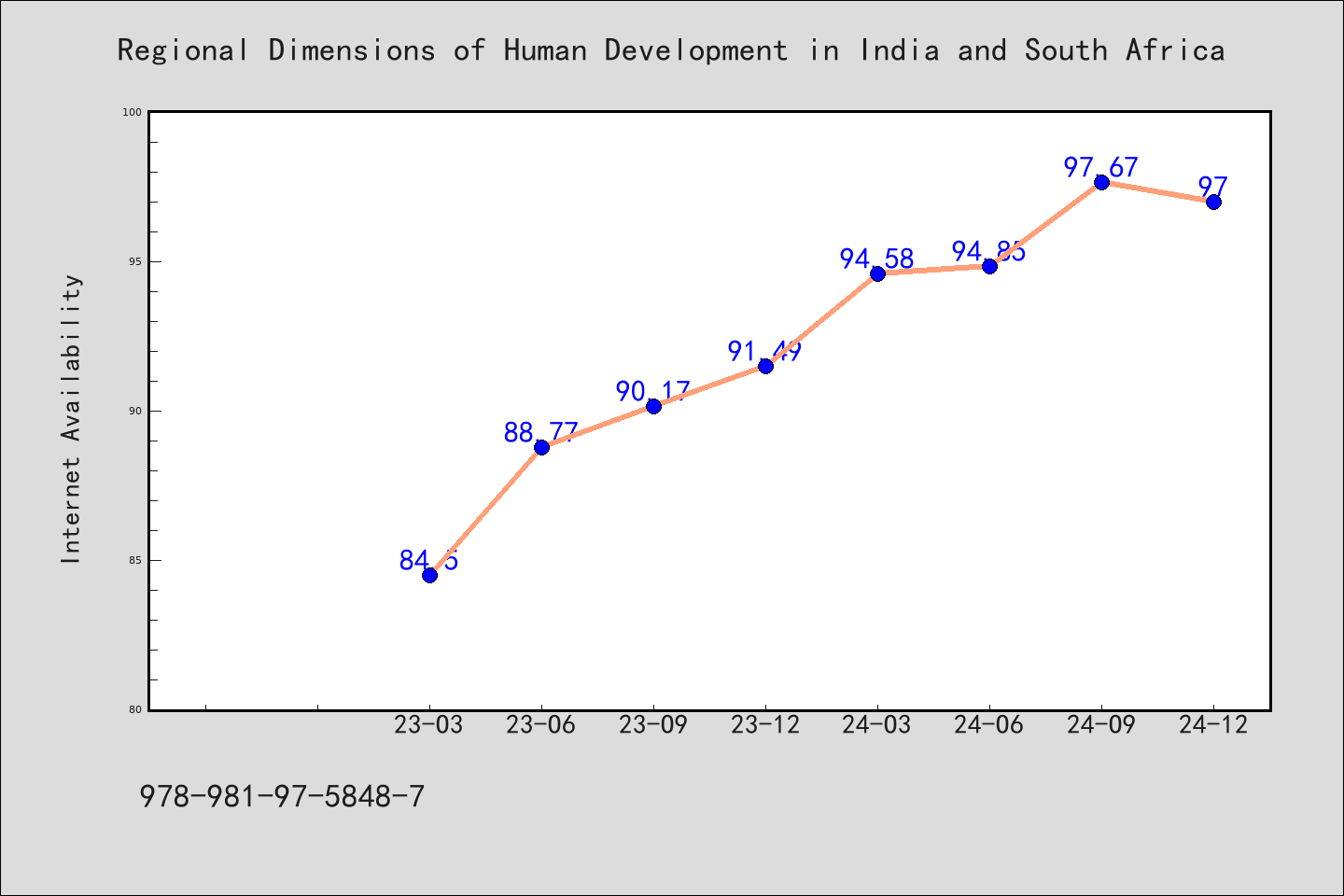Click the 978-981-97-5848-7 footer text
This screenshot has height=896, width=1344.
pyautogui.click(x=282, y=796)
